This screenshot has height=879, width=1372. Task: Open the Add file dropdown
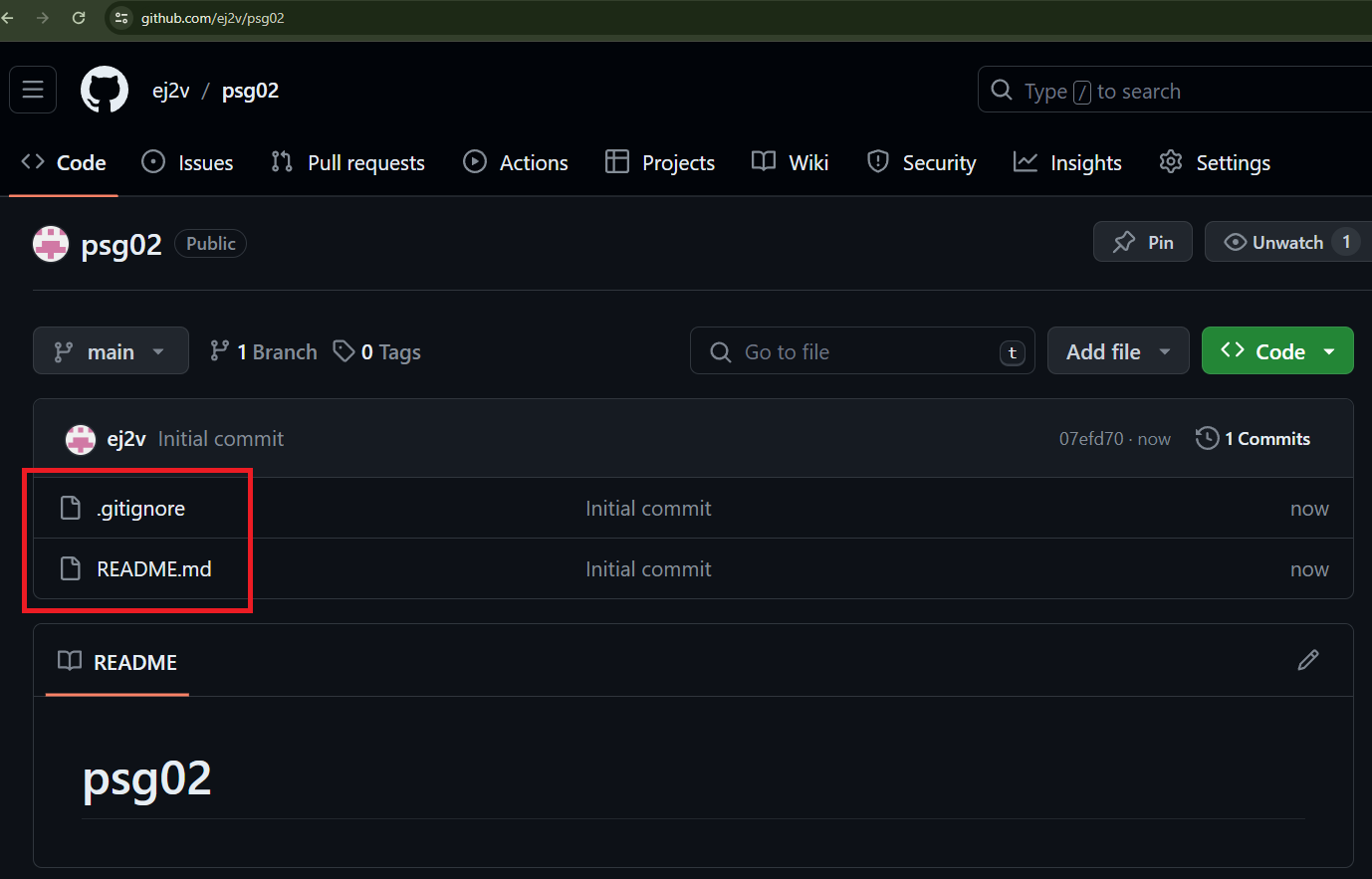(1117, 351)
